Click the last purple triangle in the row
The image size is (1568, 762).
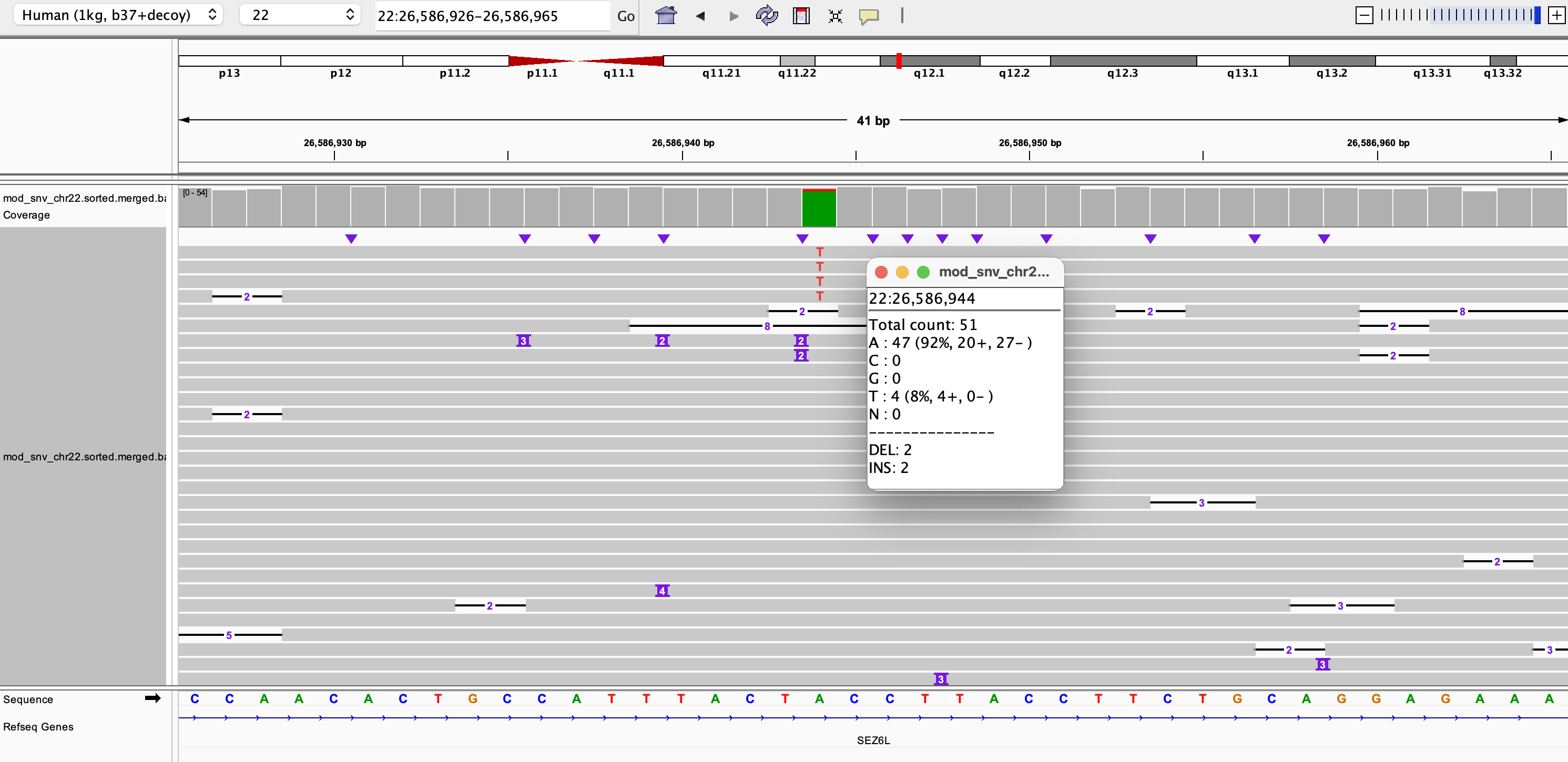tap(1324, 239)
